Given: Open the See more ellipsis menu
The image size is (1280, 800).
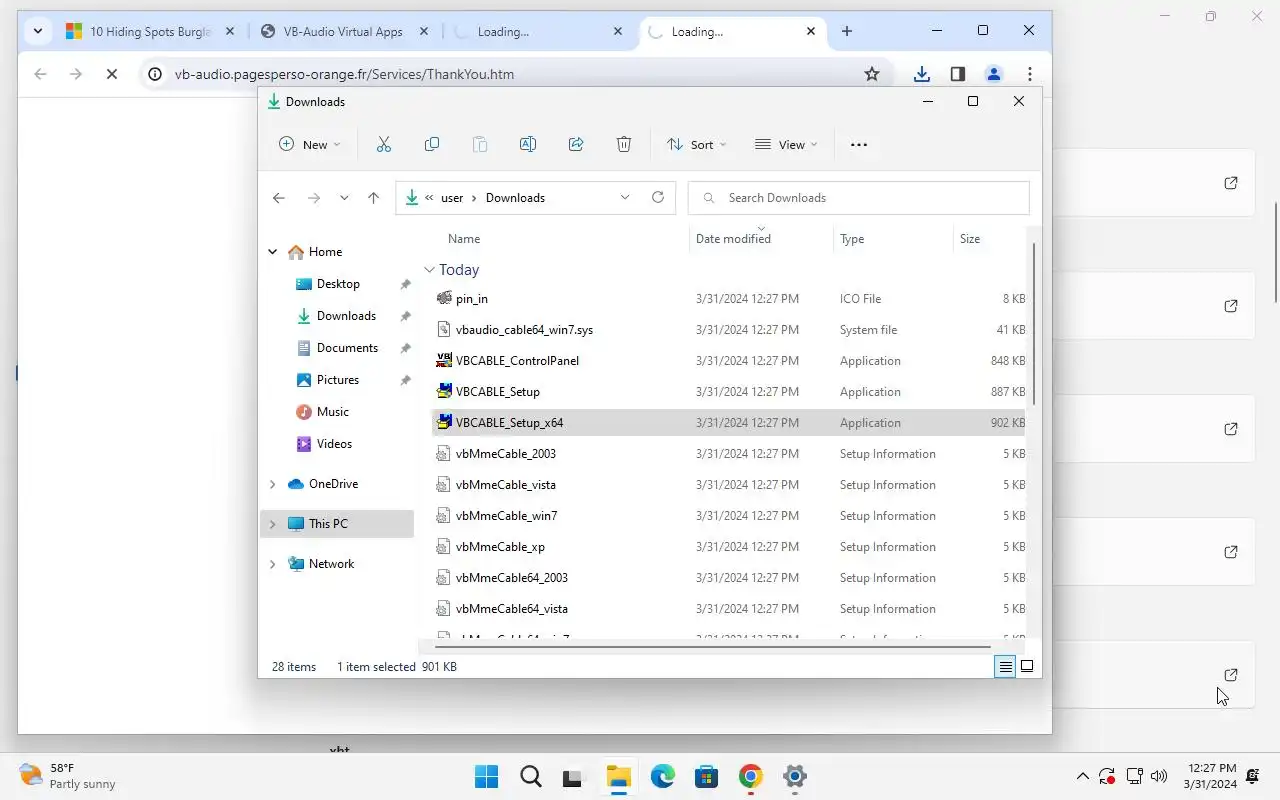Looking at the screenshot, I should [859, 144].
